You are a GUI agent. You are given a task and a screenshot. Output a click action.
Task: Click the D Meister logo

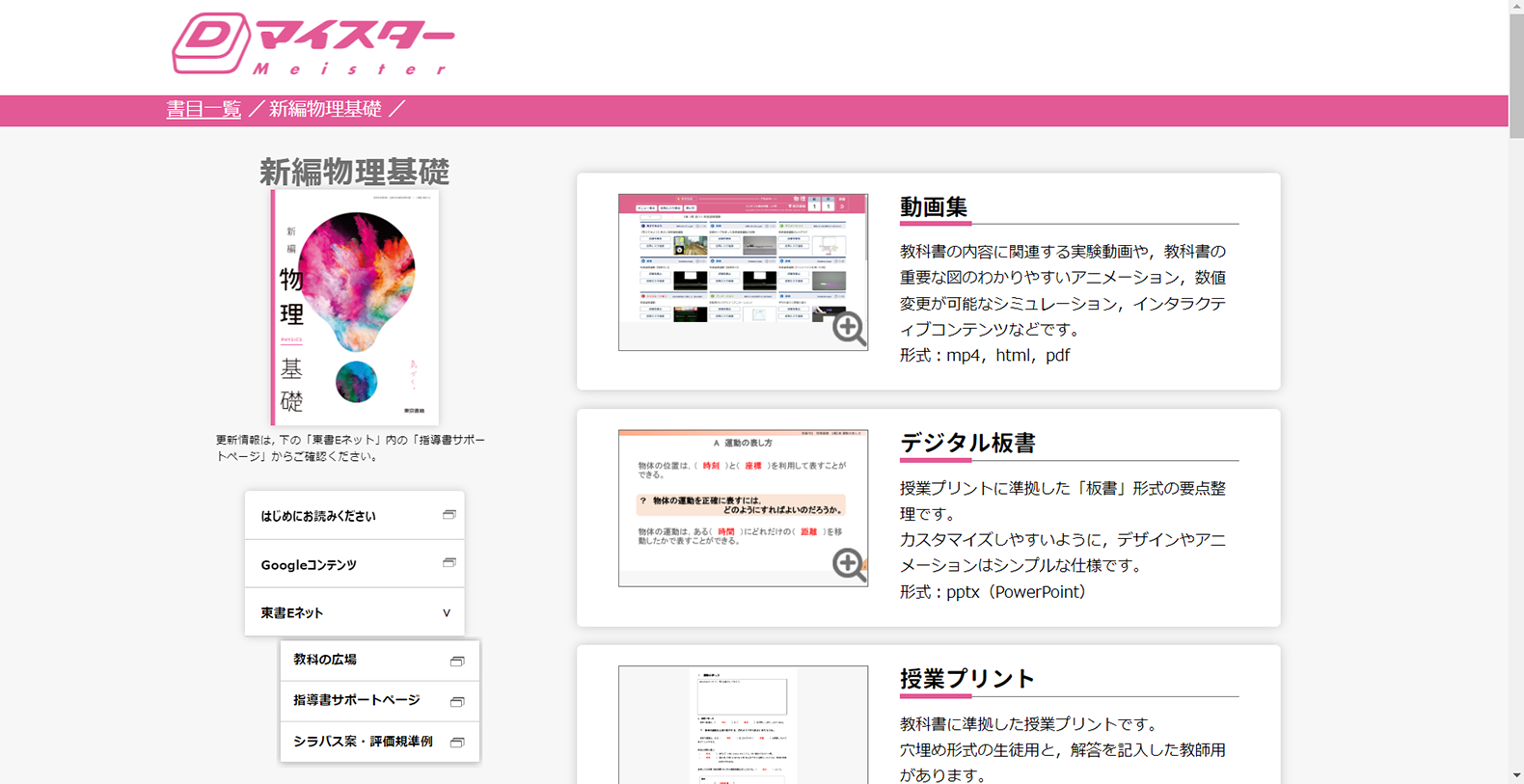point(312,44)
